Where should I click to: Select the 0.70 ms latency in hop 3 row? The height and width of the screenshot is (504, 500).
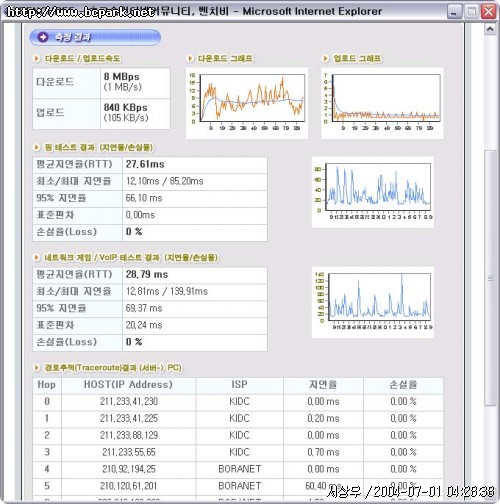(323, 452)
